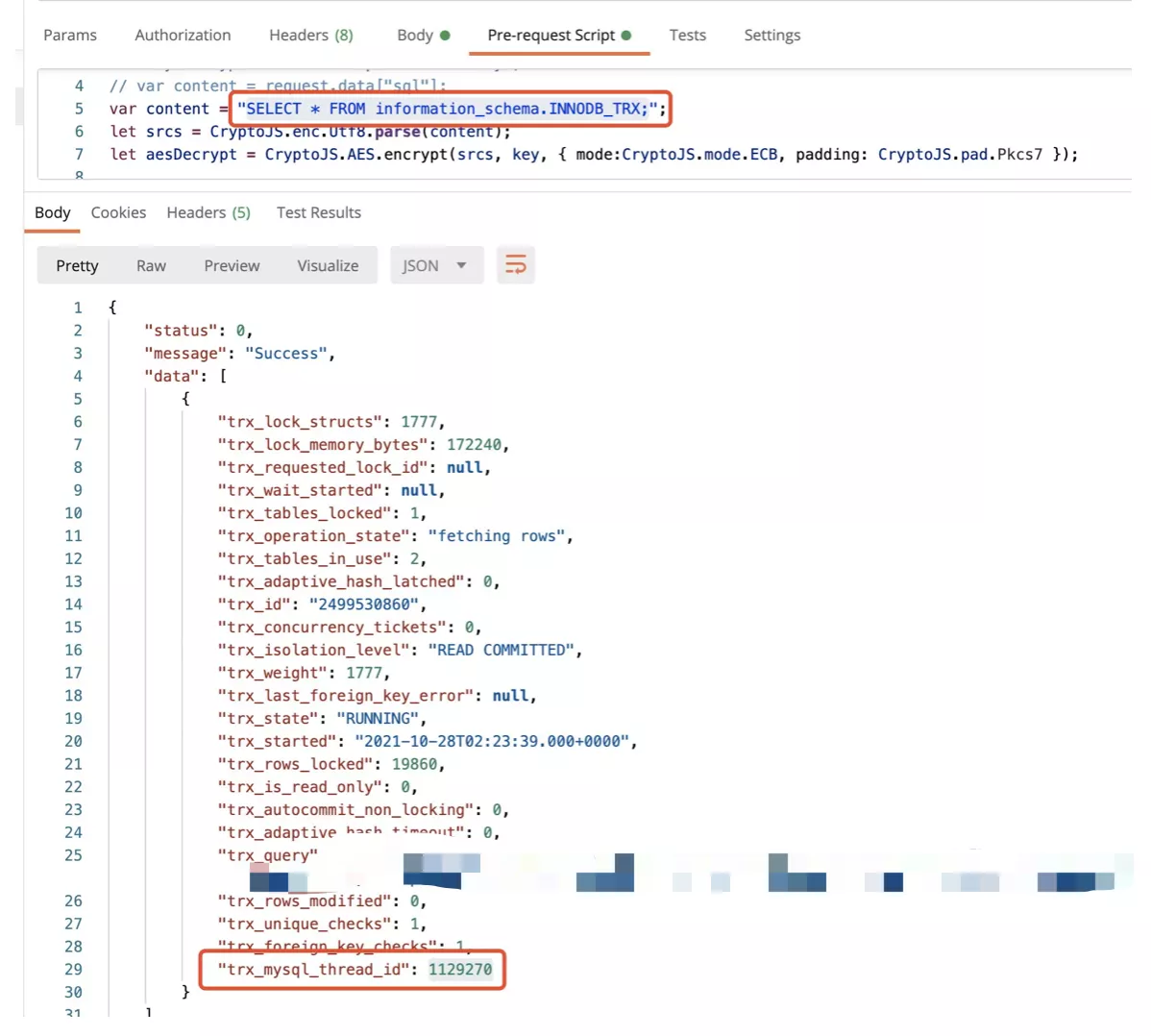Go to the Tests tab

click(688, 36)
